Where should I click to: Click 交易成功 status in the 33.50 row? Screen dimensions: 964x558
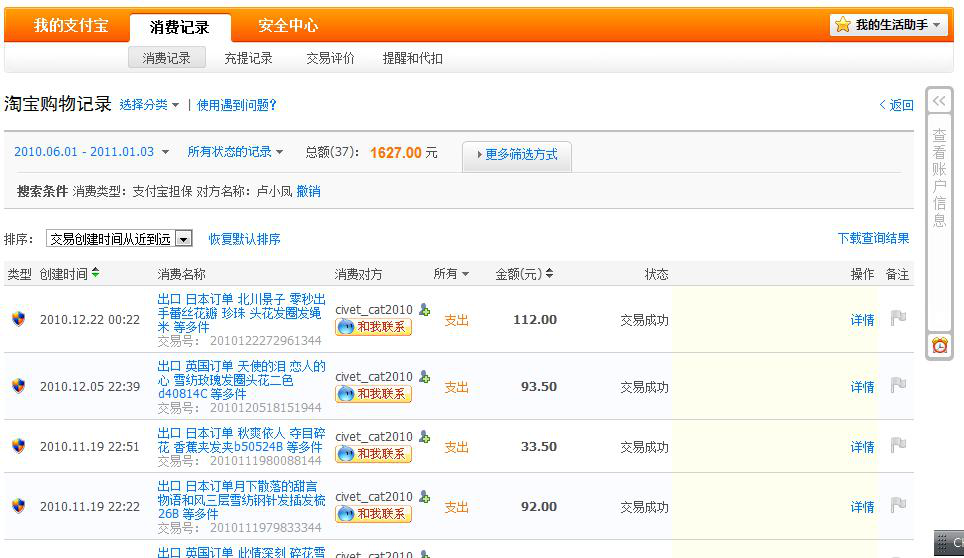pyautogui.click(x=644, y=447)
